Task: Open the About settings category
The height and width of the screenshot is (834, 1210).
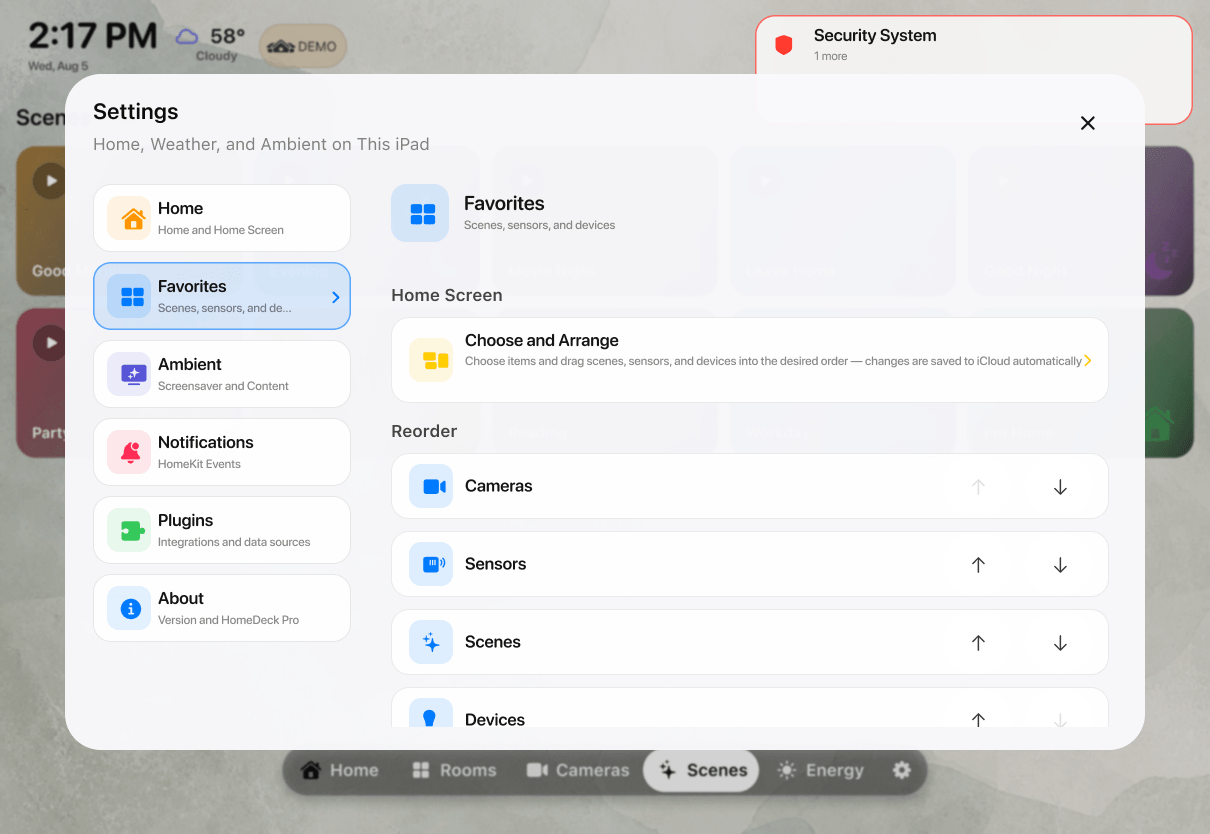Action: click(222, 608)
